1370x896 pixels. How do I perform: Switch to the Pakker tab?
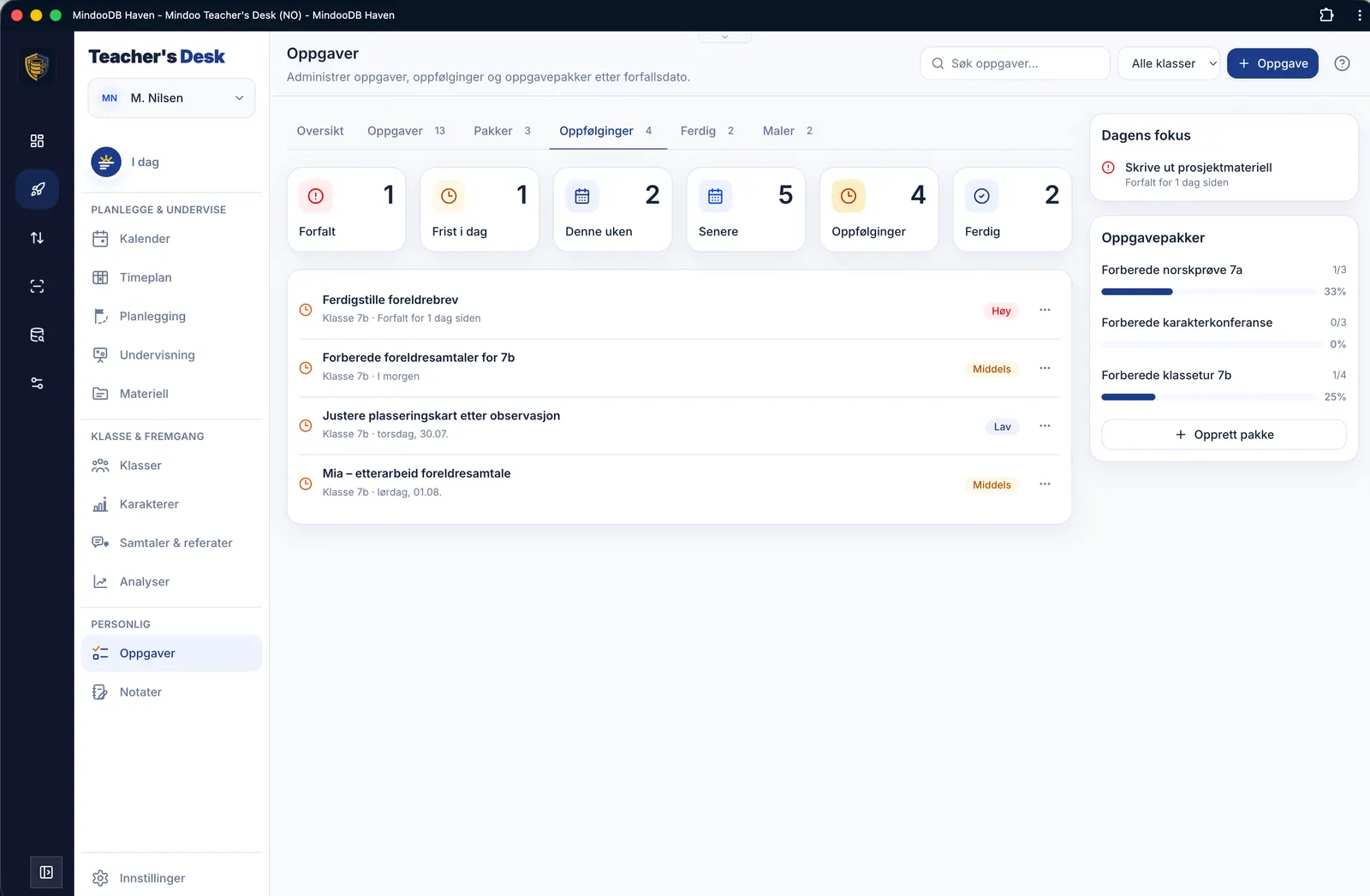[503, 131]
